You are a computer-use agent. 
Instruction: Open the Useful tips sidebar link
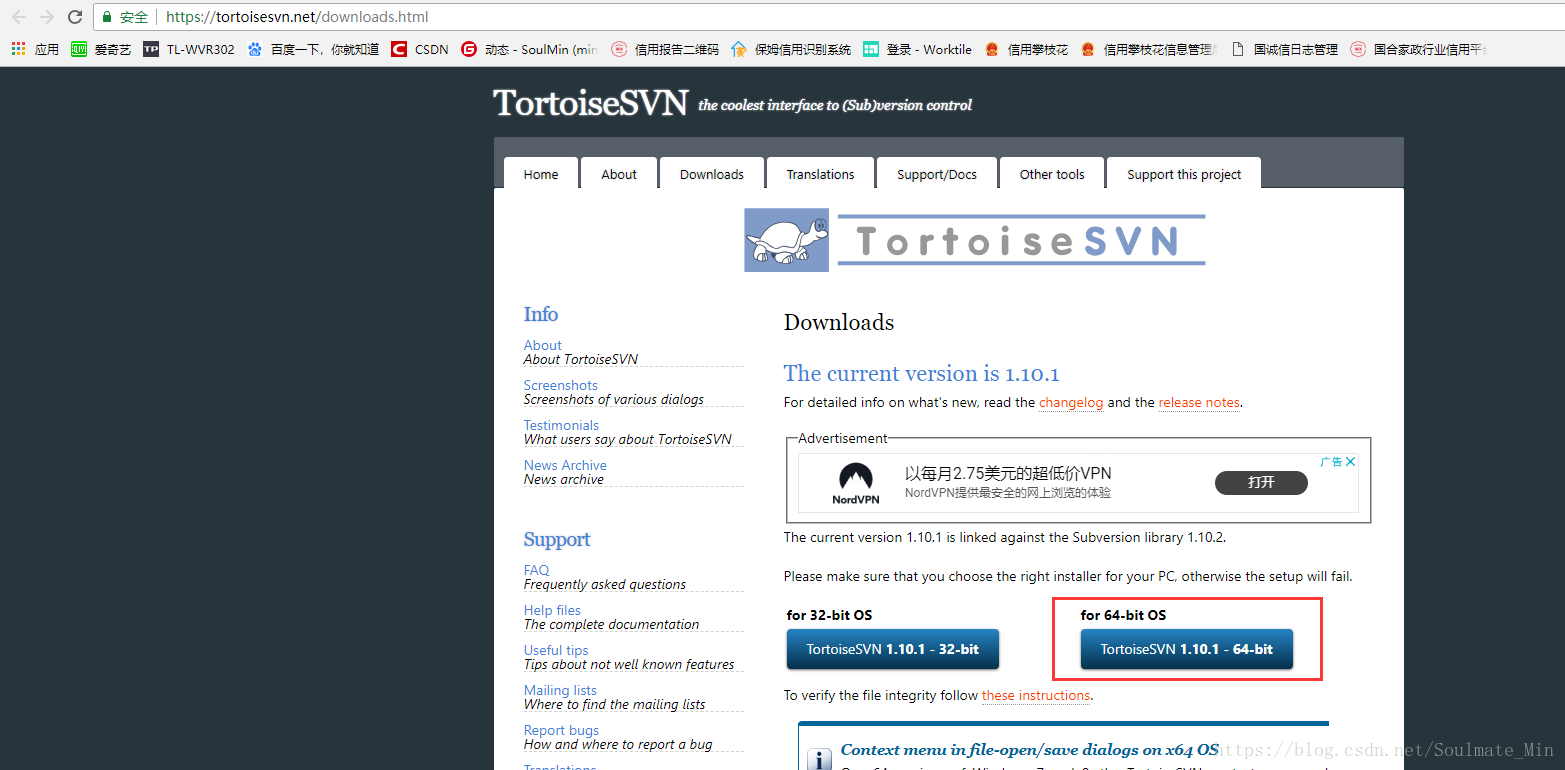tap(556, 650)
